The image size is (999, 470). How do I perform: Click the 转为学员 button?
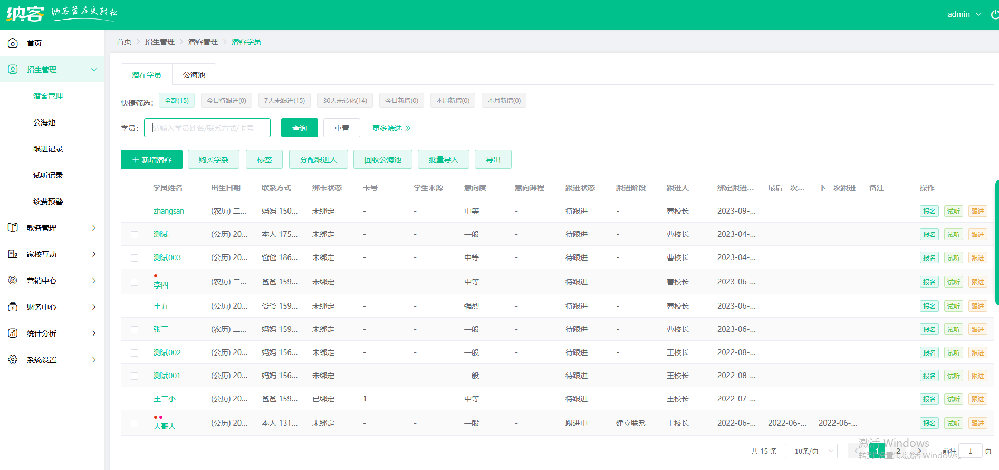click(x=213, y=160)
